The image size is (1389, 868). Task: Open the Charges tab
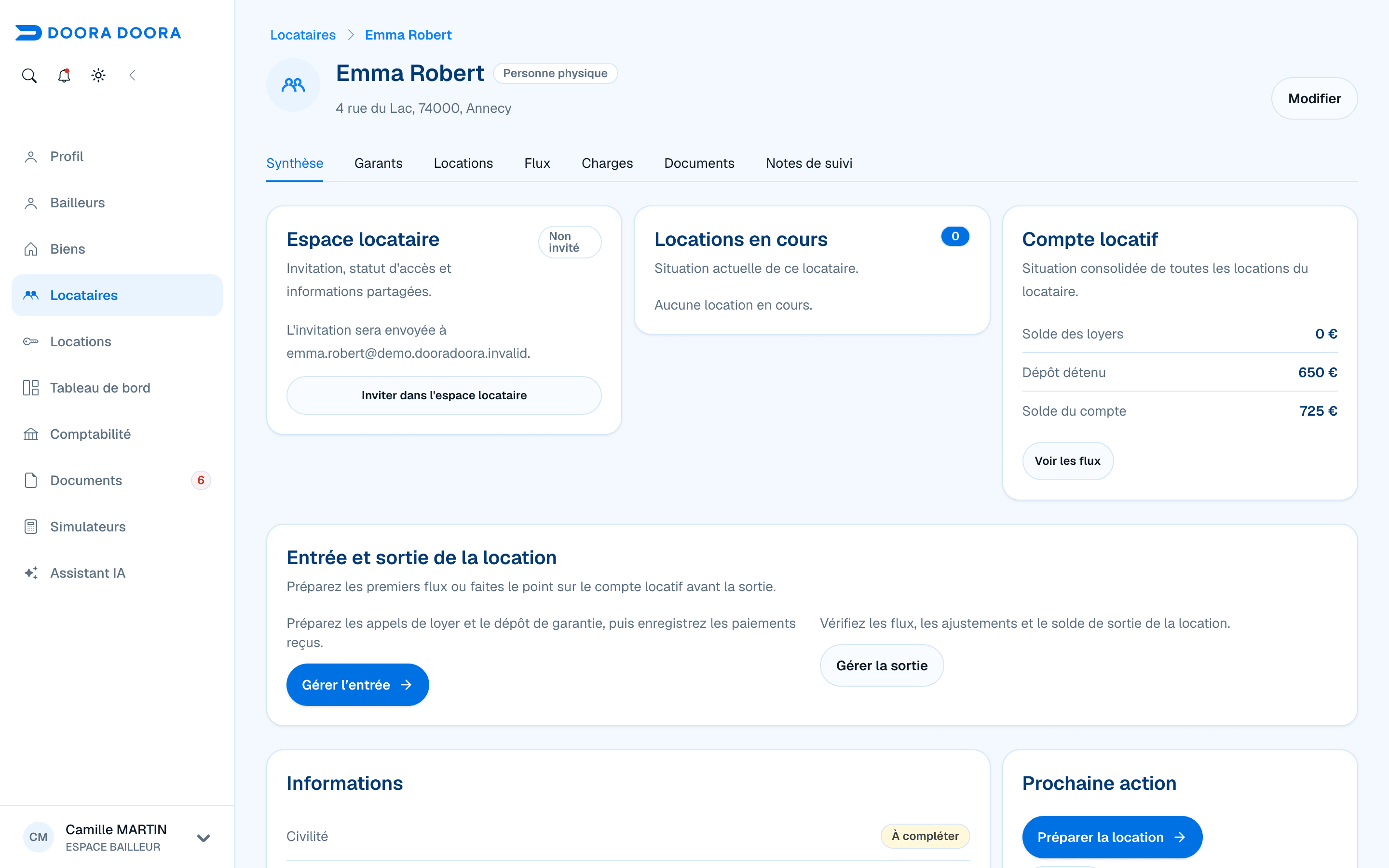click(607, 163)
